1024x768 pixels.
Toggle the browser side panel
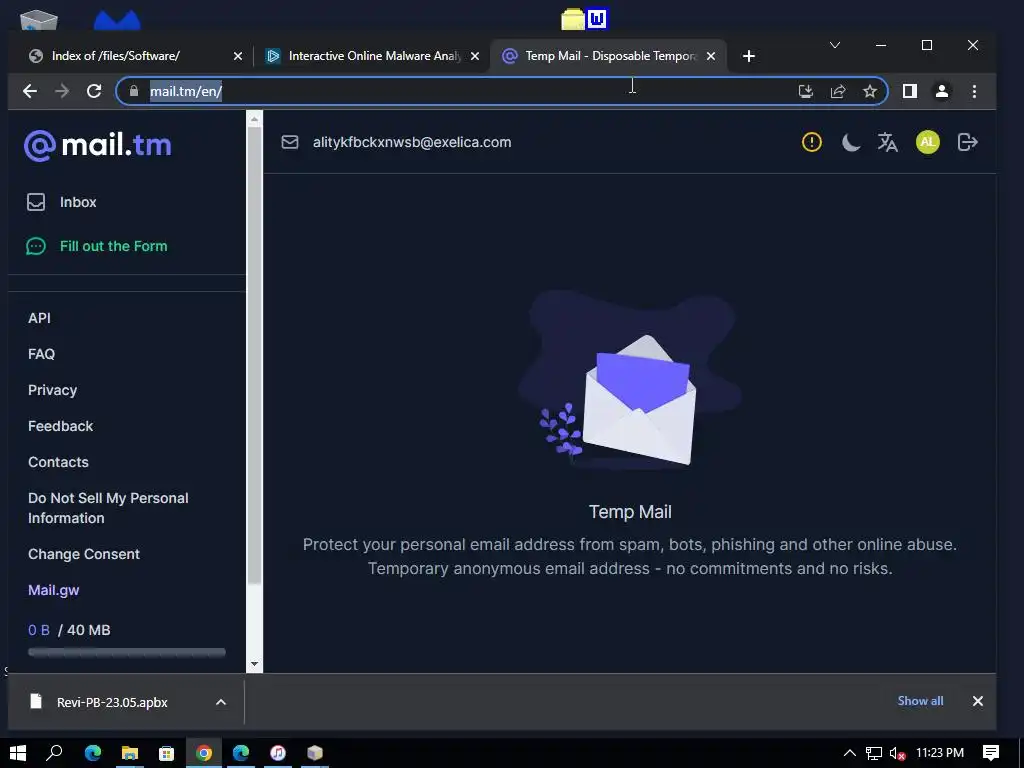coord(910,91)
